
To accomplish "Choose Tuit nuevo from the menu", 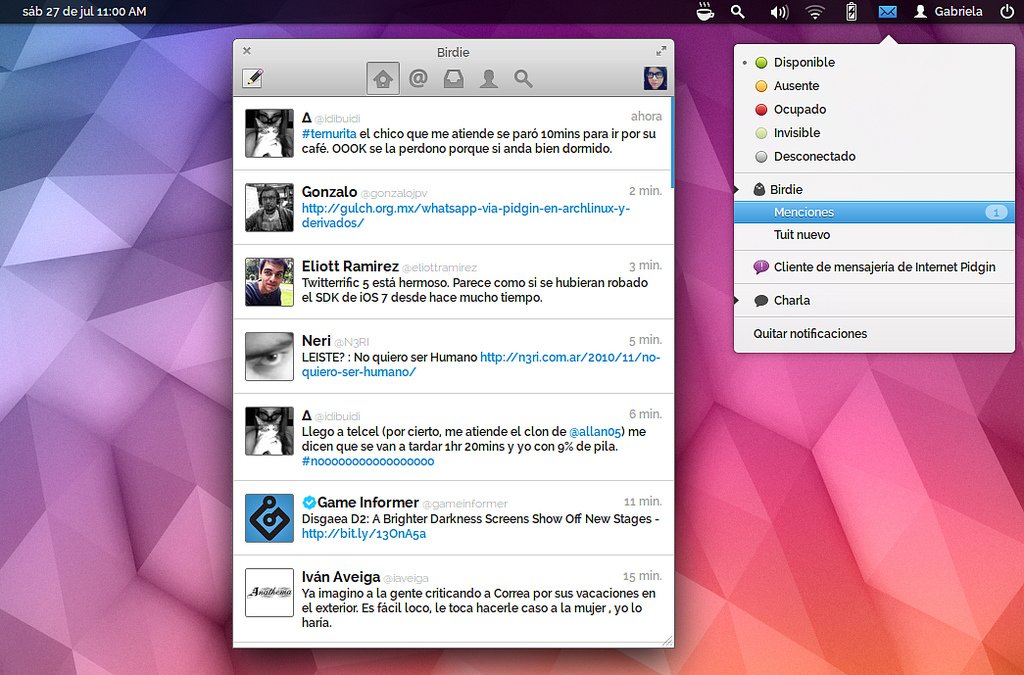I will tap(801, 235).
